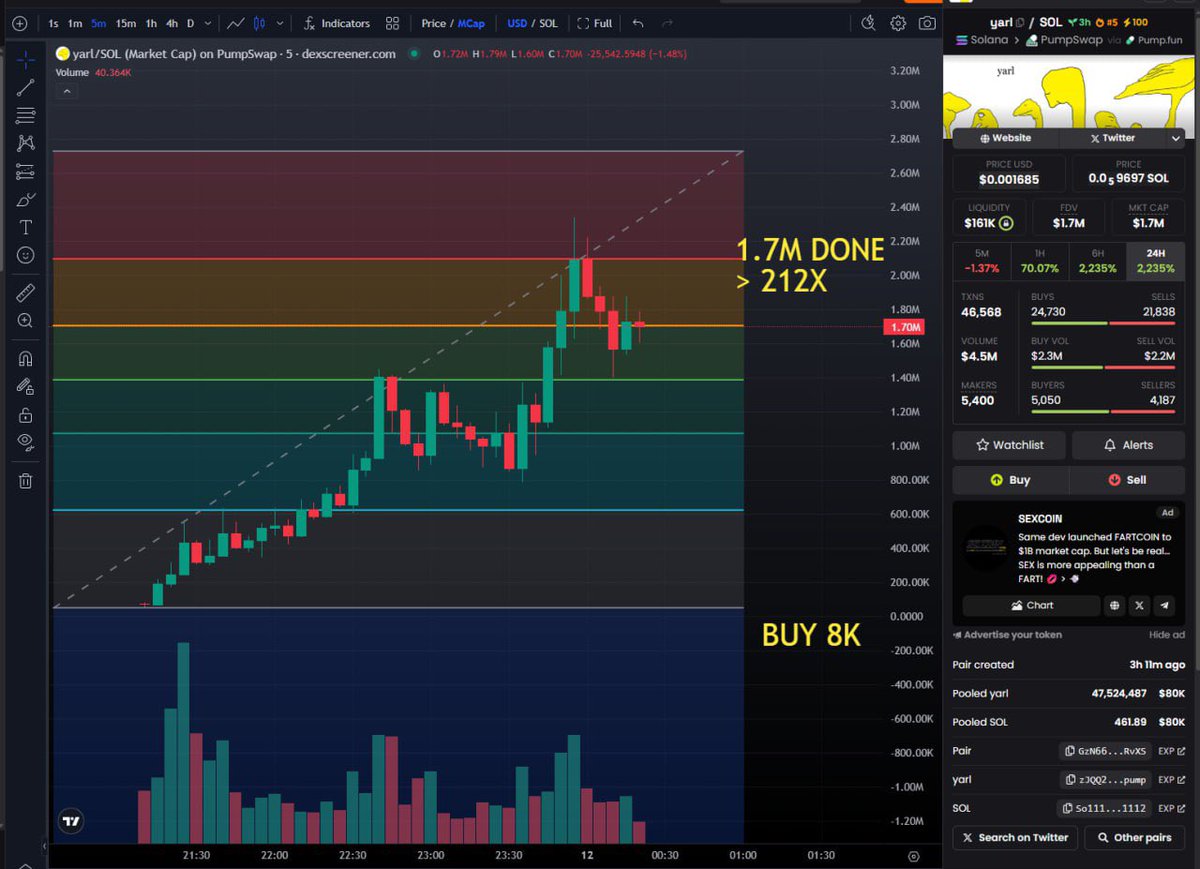Set the 1s timeframe
1200x869 pixels.
click(53, 23)
